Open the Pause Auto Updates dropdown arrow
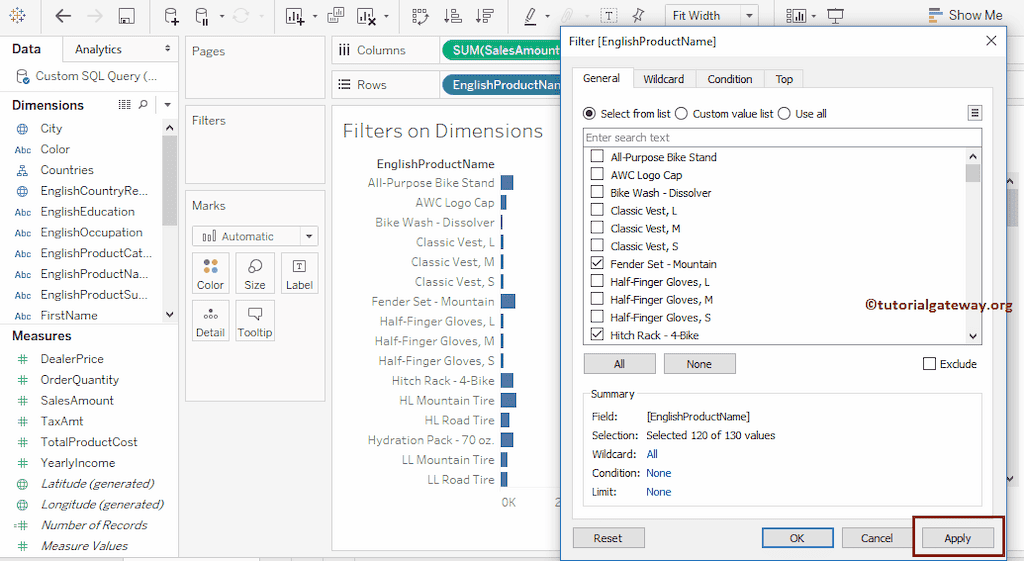1024x561 pixels. pyautogui.click(x=222, y=16)
